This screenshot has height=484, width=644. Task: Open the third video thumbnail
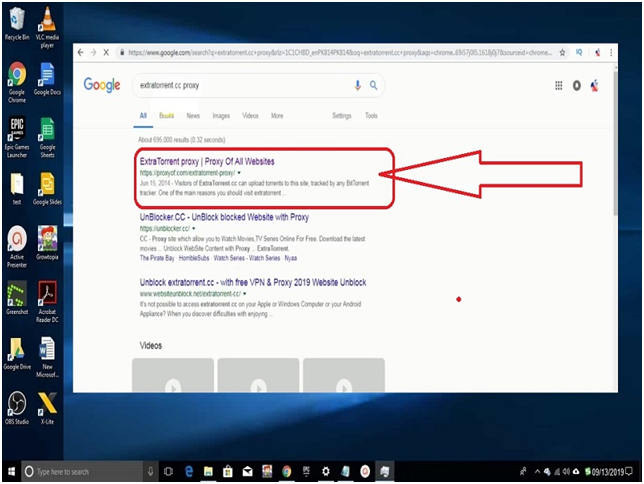tap(344, 375)
